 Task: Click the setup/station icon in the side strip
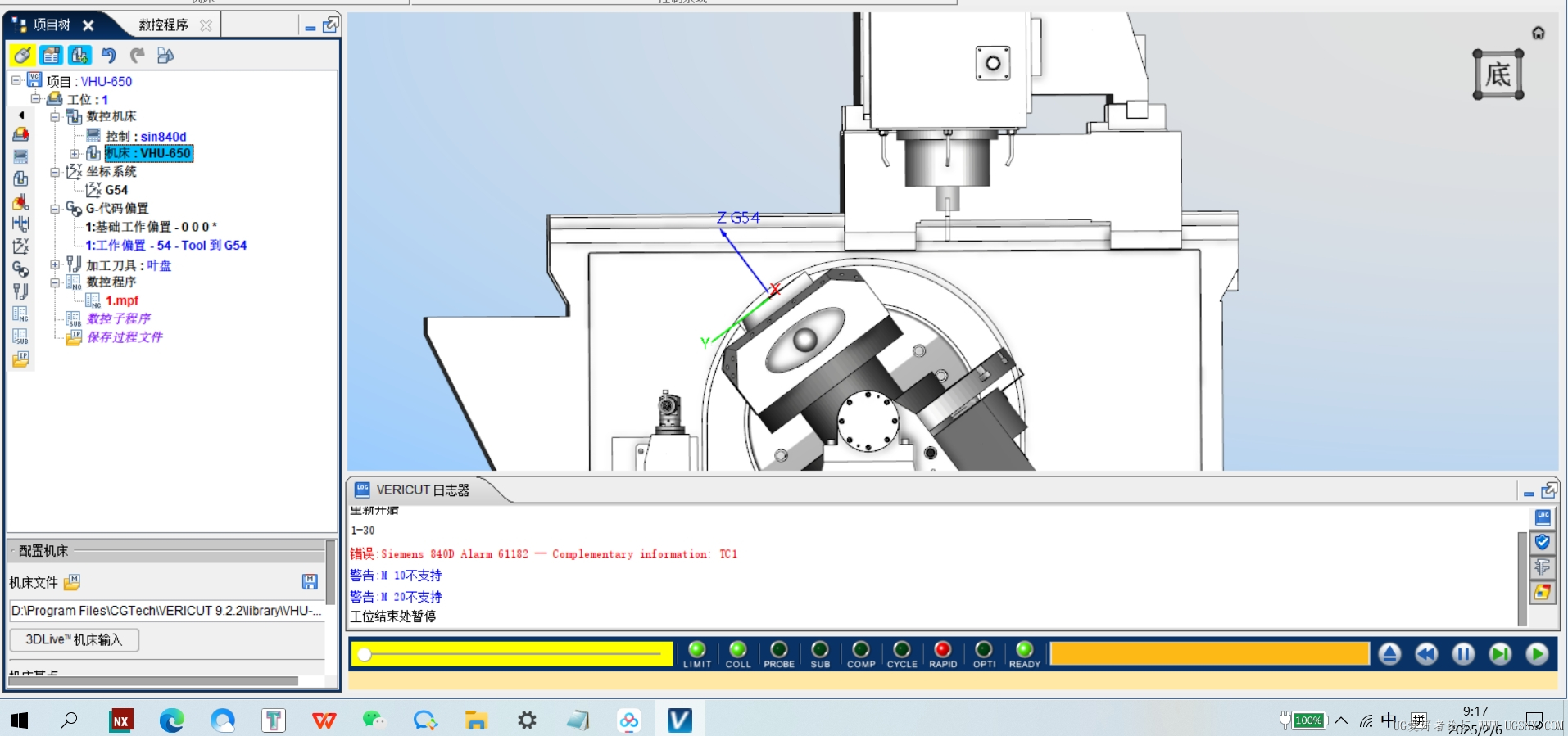(x=21, y=134)
